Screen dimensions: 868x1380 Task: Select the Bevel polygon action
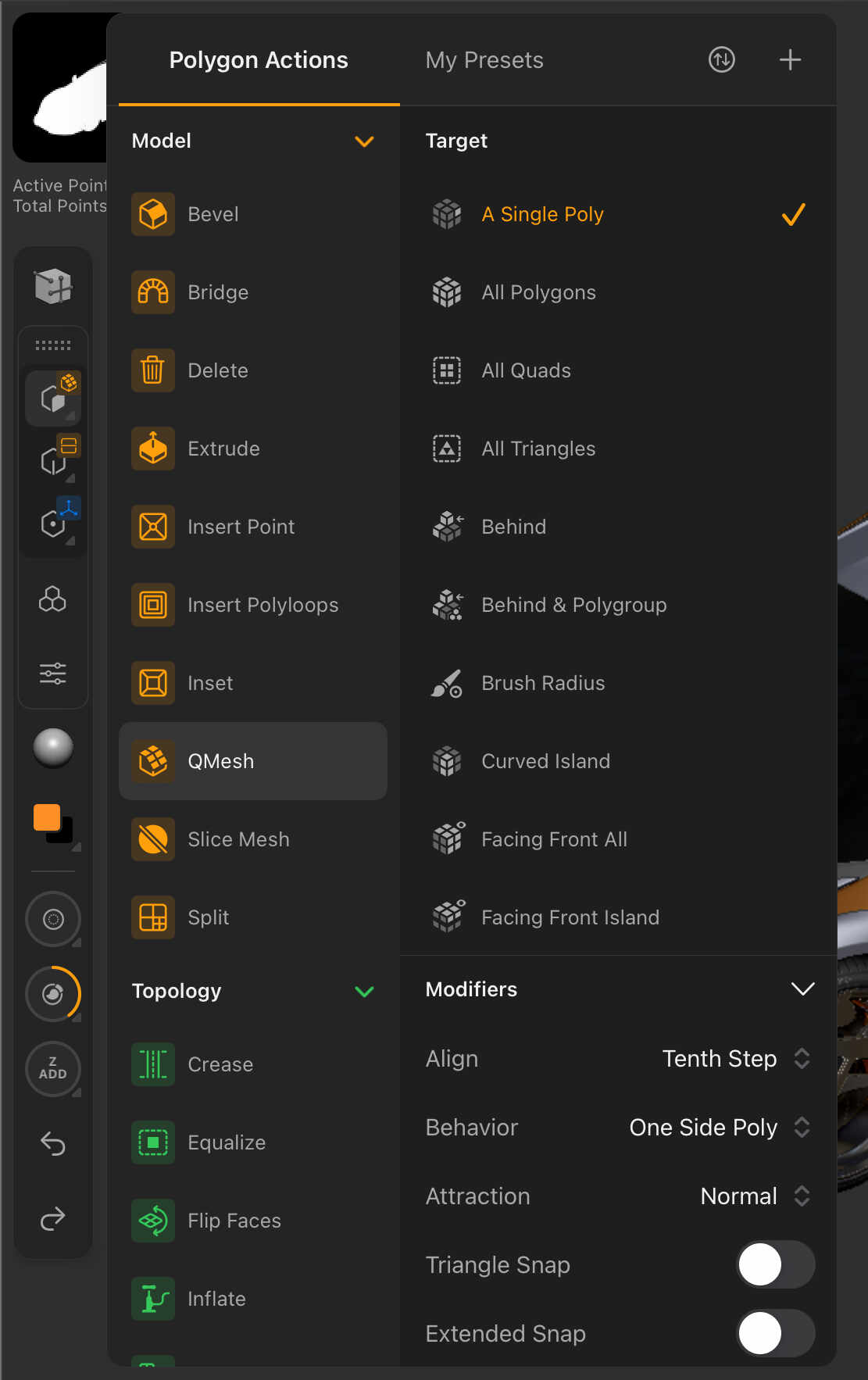[x=213, y=214]
